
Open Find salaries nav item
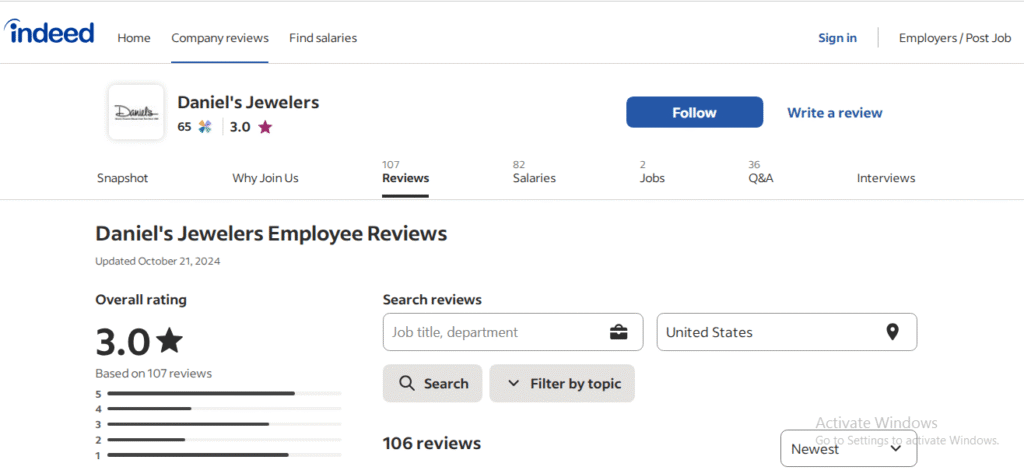point(323,38)
